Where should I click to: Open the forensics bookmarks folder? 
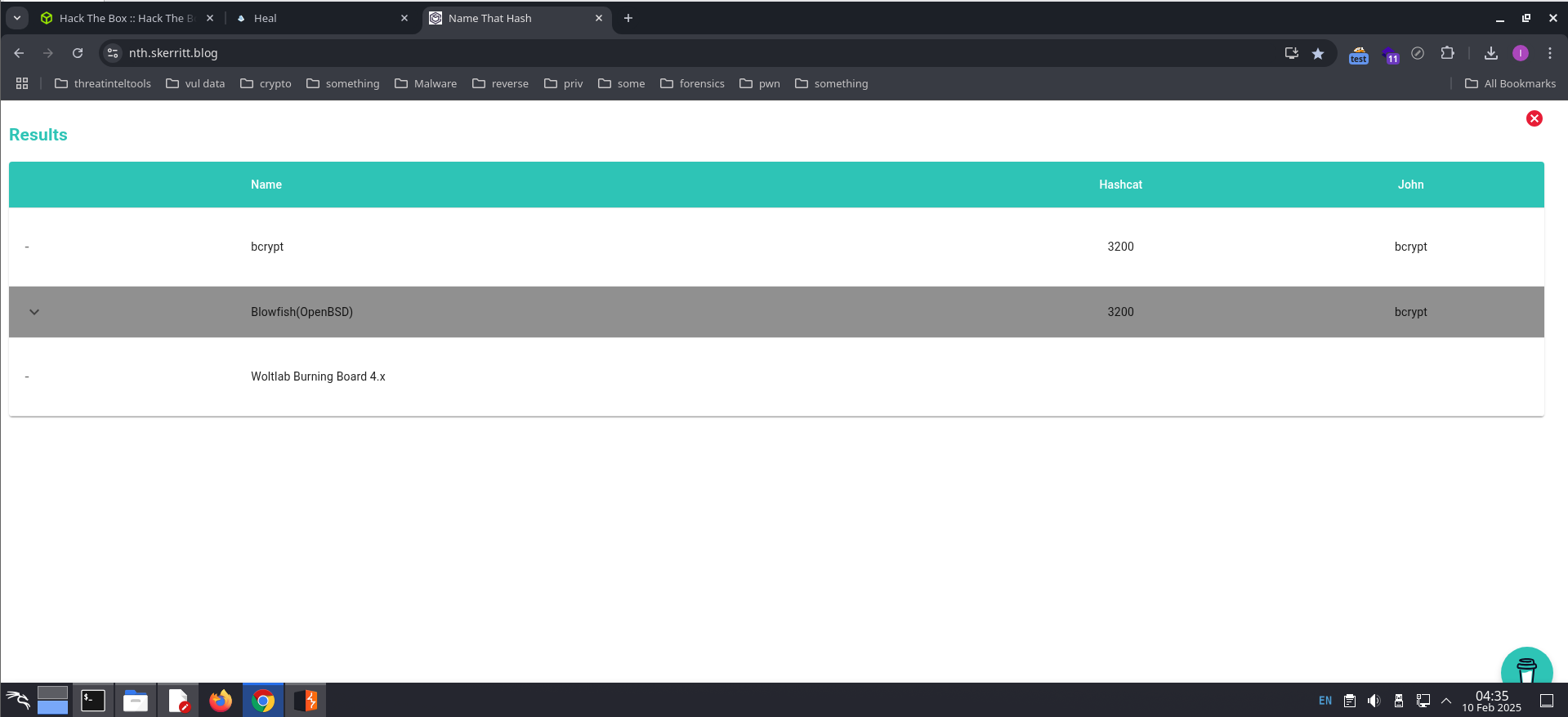[x=692, y=83]
